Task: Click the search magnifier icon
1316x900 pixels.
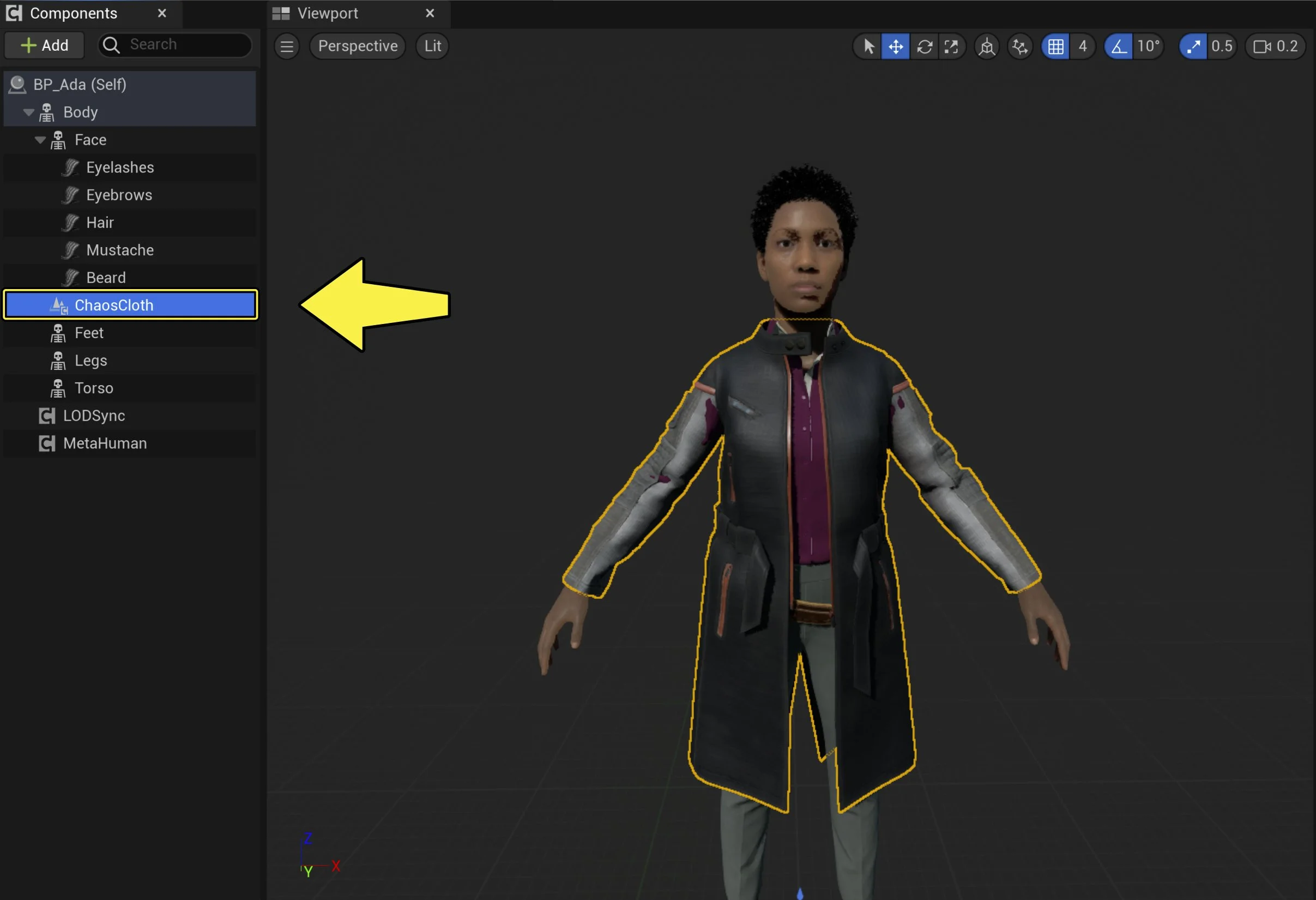Action: pos(111,45)
